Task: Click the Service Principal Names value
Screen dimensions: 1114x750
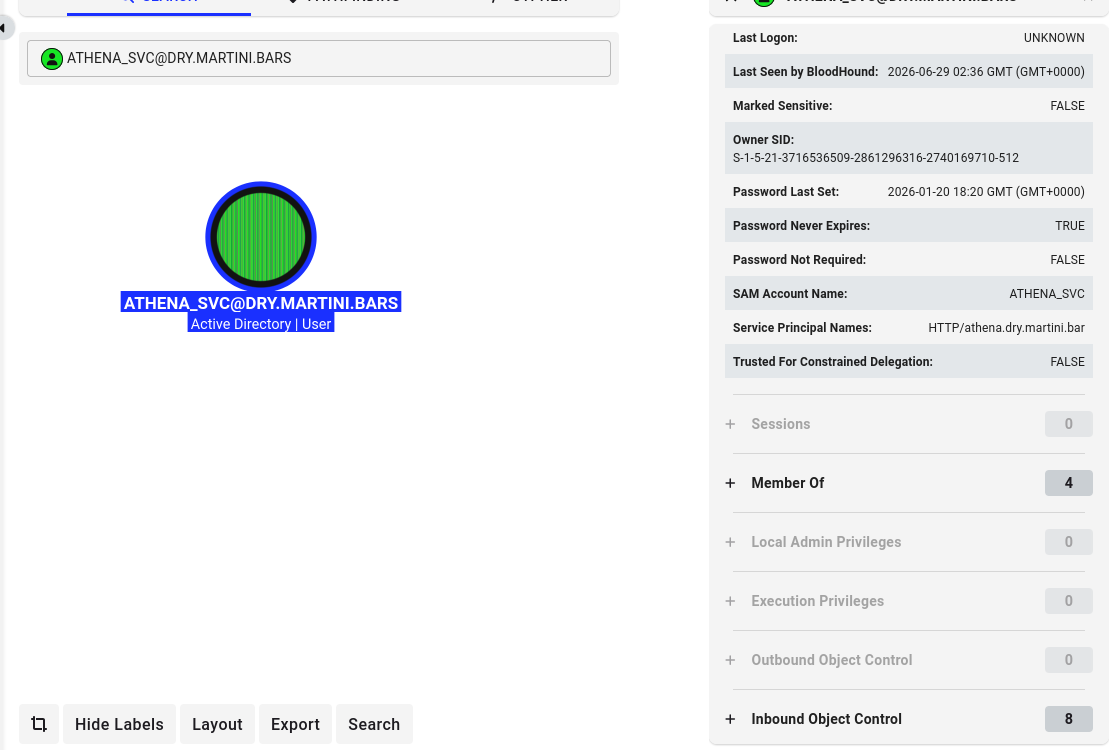Action: [x=1006, y=327]
